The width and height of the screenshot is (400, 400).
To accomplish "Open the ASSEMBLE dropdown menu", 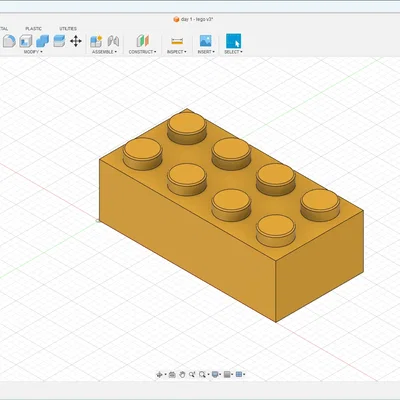I will 104,52.
